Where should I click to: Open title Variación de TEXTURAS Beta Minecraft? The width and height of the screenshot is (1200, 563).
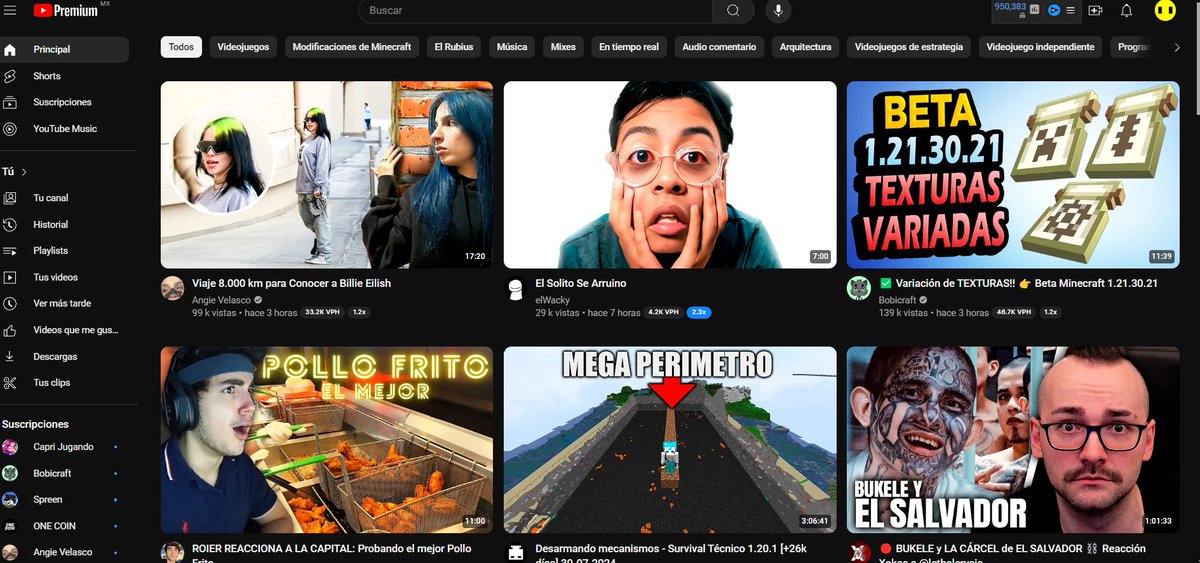click(1019, 283)
